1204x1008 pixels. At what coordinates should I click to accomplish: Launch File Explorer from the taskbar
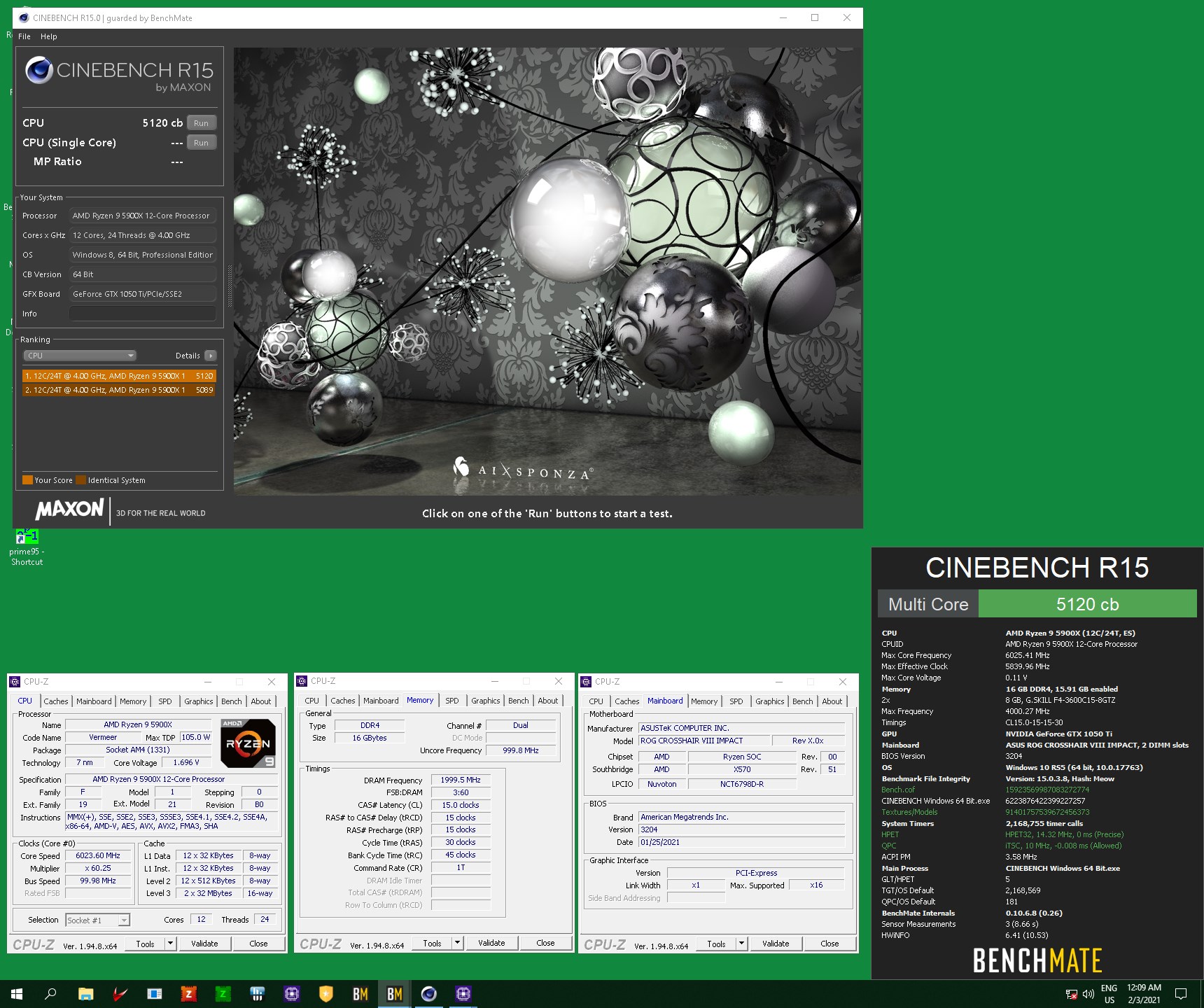85,994
